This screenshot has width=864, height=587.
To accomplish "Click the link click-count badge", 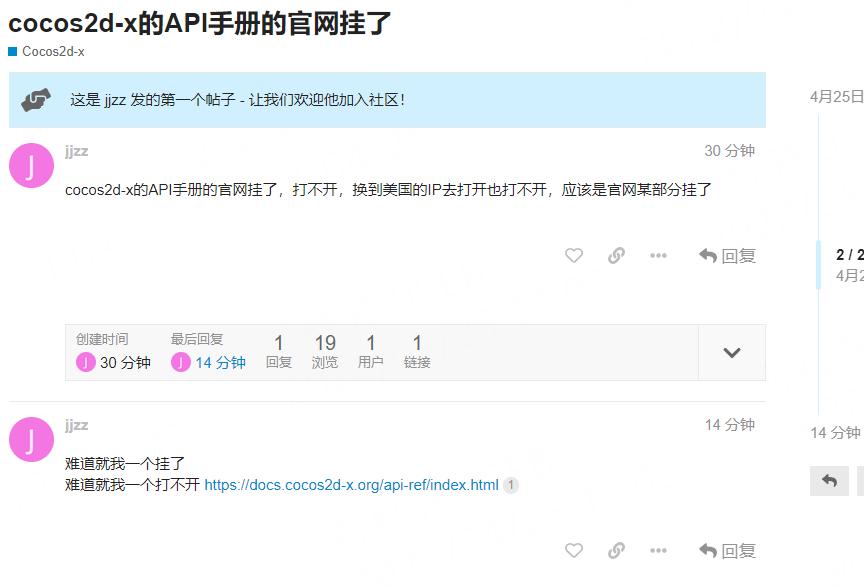I will (511, 485).
